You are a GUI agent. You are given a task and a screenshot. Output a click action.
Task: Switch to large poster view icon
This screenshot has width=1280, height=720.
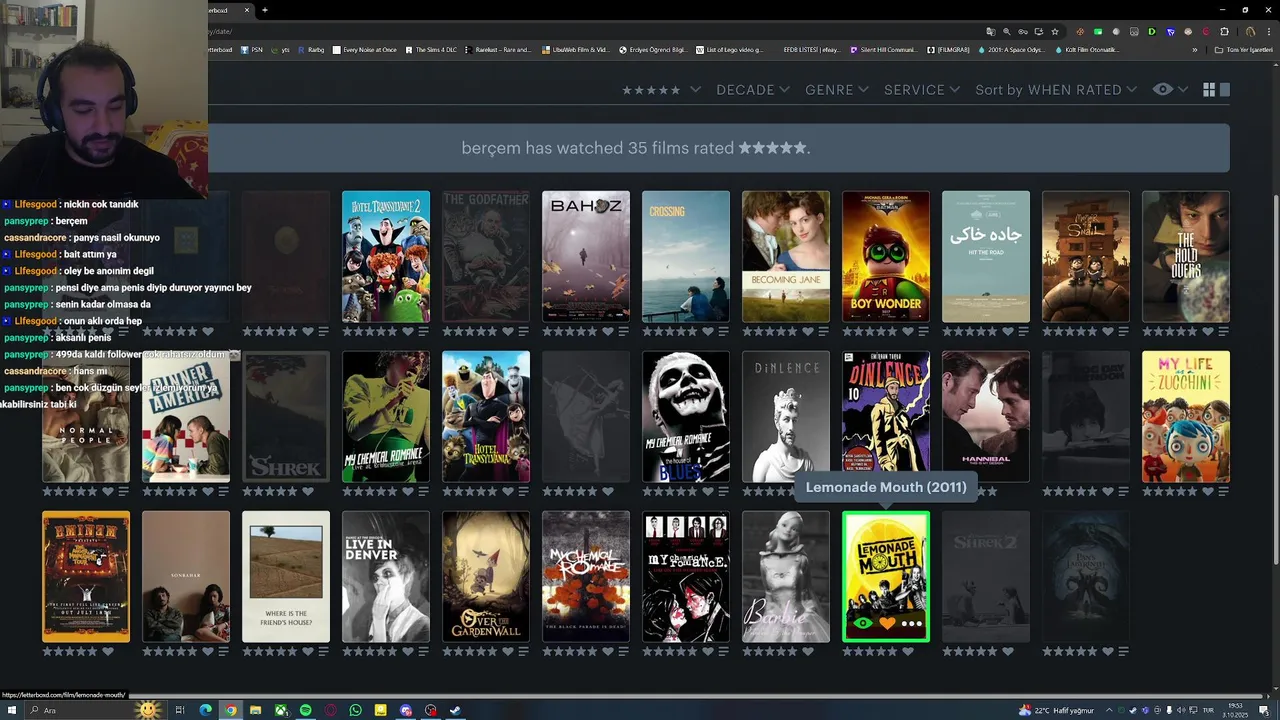(1225, 90)
